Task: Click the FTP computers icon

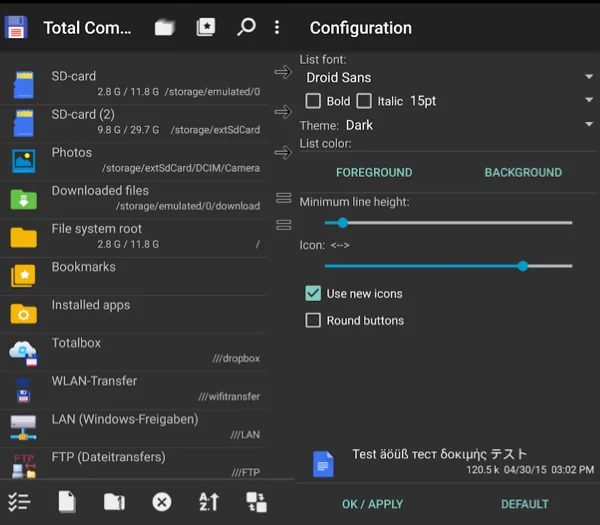Action: coord(24,466)
